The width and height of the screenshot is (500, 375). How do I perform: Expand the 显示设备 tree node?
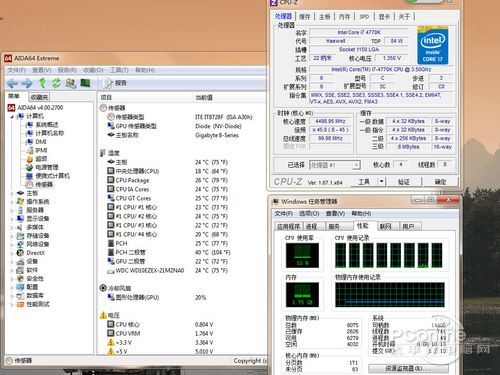(x=12, y=219)
